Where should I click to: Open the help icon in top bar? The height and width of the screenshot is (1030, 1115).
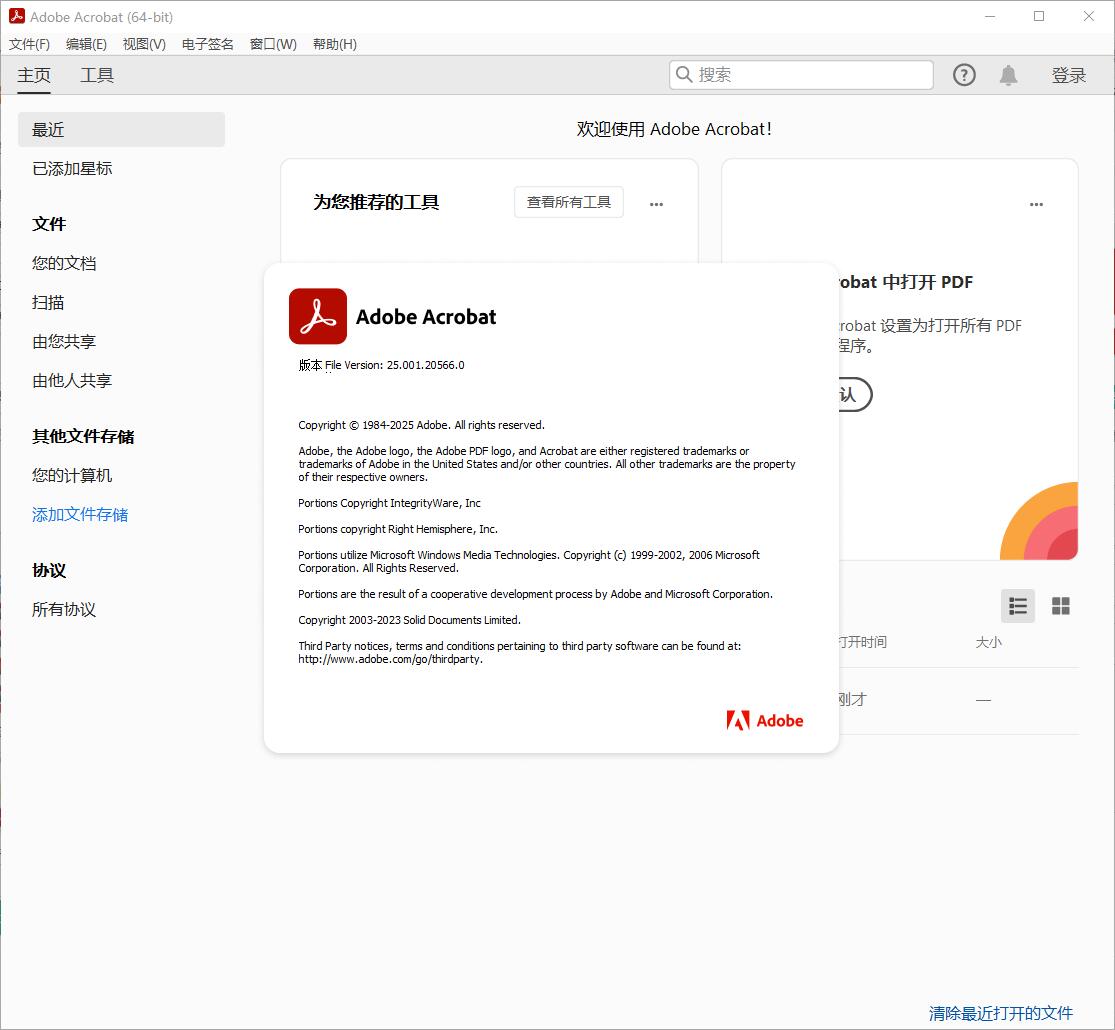click(963, 74)
